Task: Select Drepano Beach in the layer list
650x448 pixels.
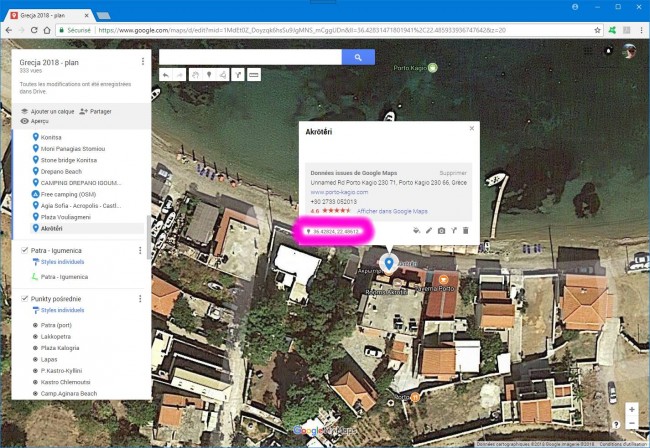Action: click(62, 171)
